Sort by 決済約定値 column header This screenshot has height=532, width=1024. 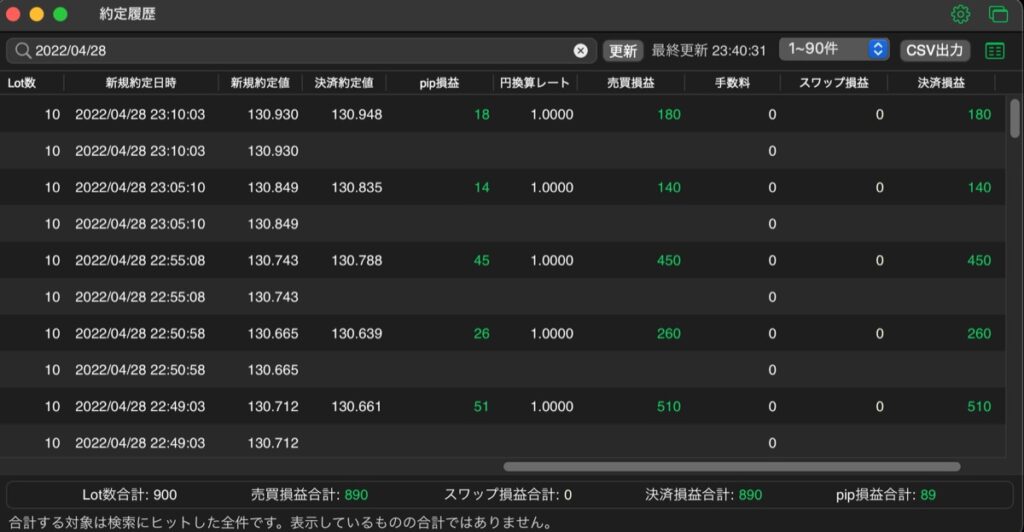click(x=344, y=83)
